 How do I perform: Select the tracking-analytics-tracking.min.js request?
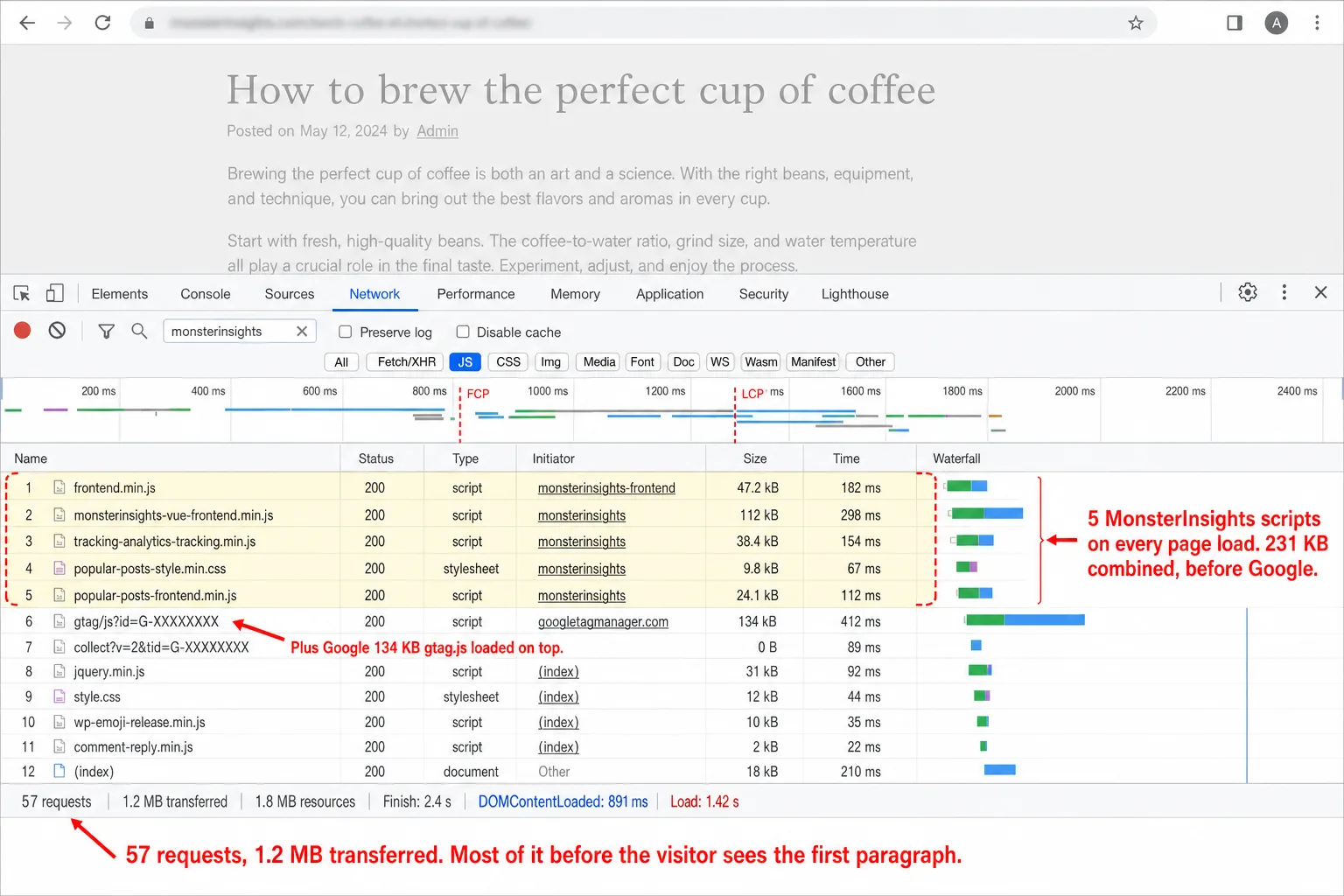point(164,542)
